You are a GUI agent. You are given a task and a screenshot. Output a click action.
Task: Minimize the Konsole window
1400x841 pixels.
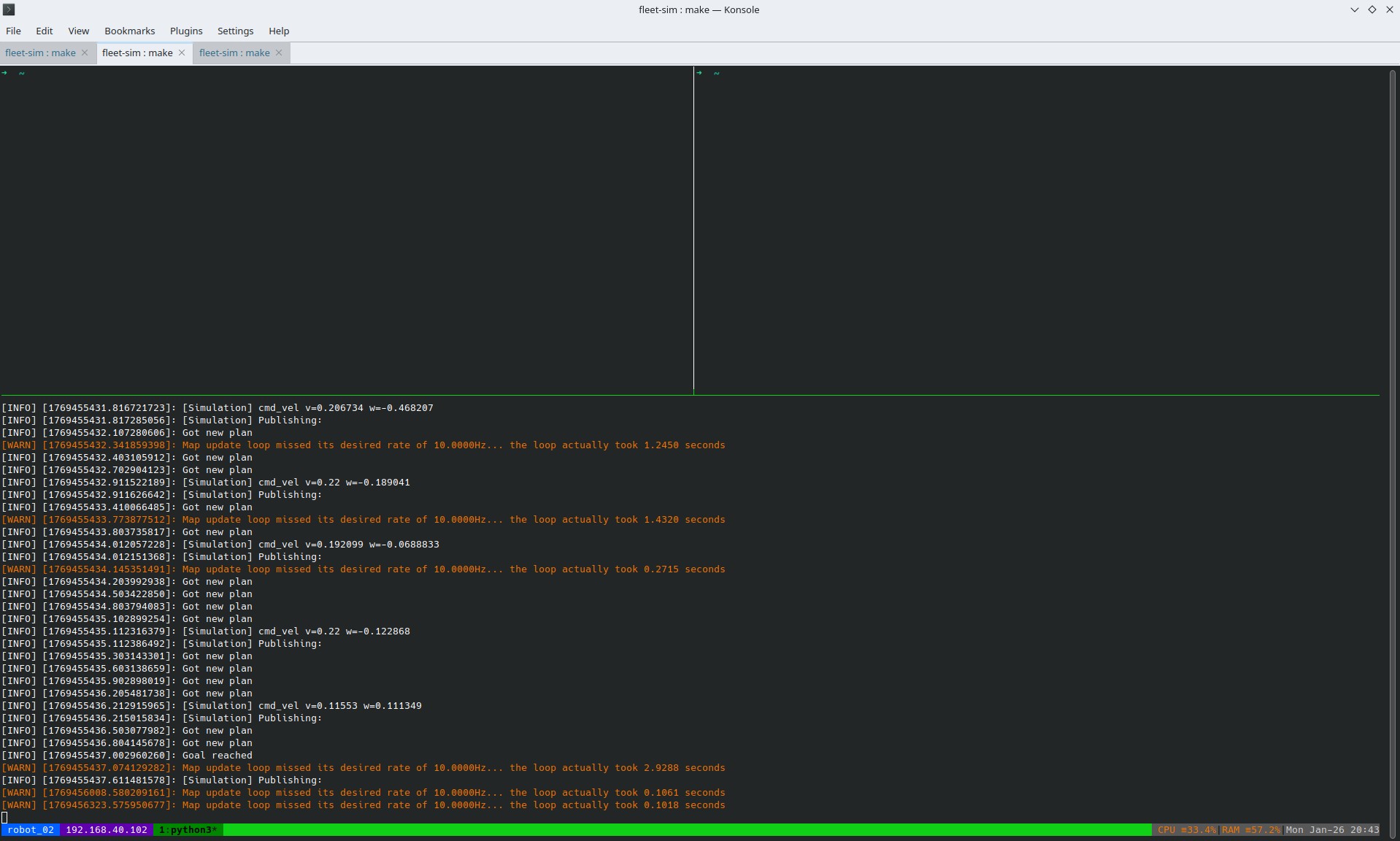click(1355, 9)
